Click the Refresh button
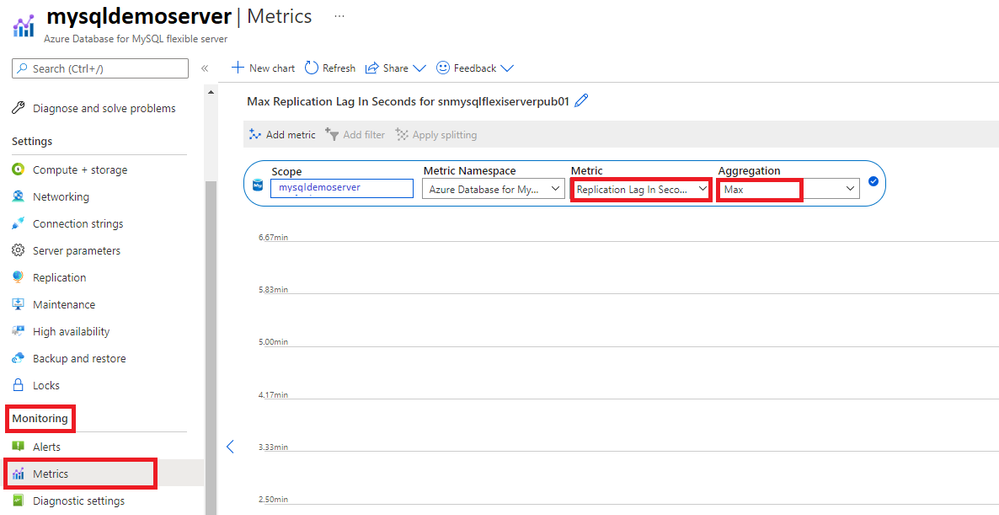This screenshot has width=999, height=515. click(330, 68)
